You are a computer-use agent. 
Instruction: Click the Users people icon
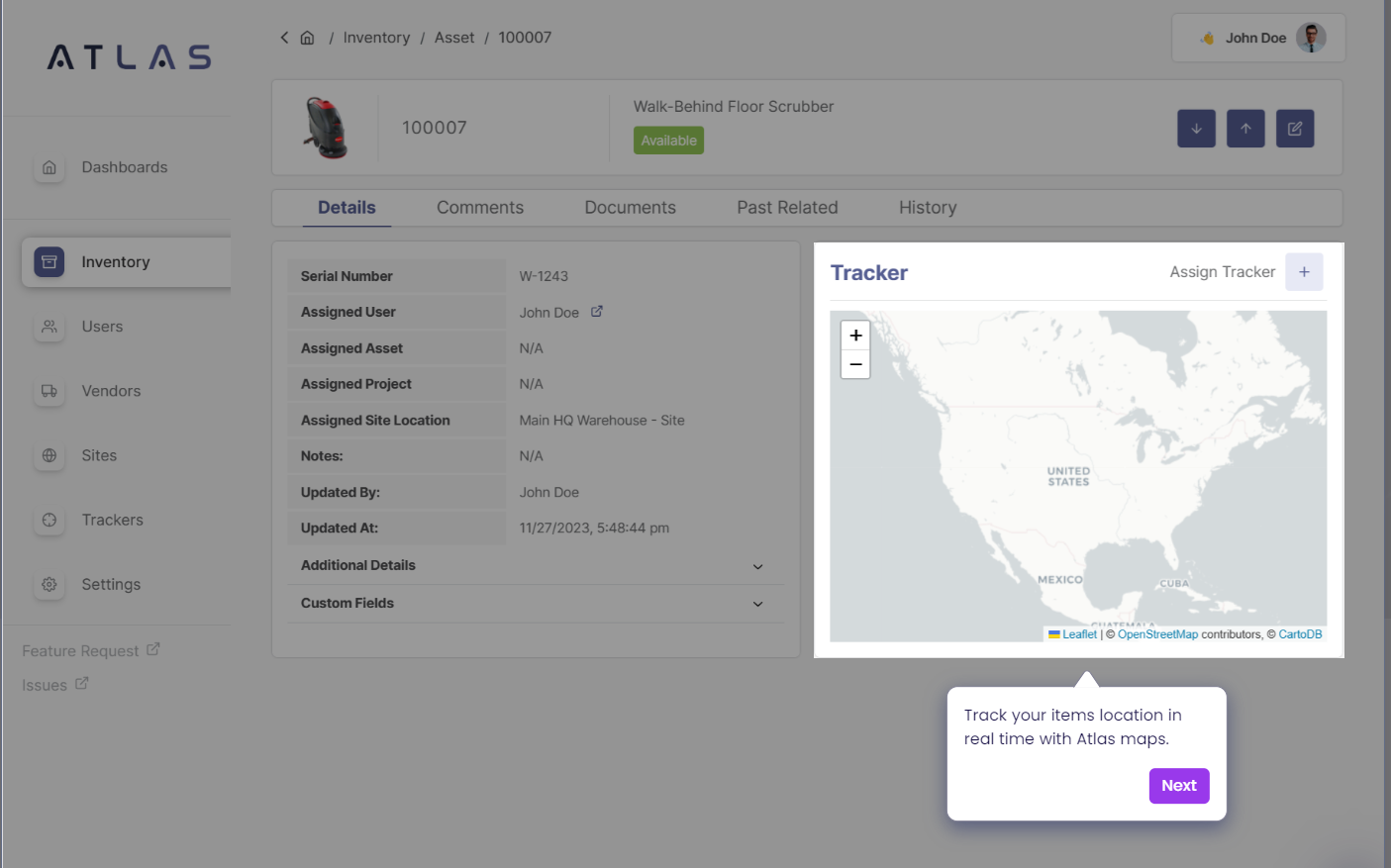50,327
